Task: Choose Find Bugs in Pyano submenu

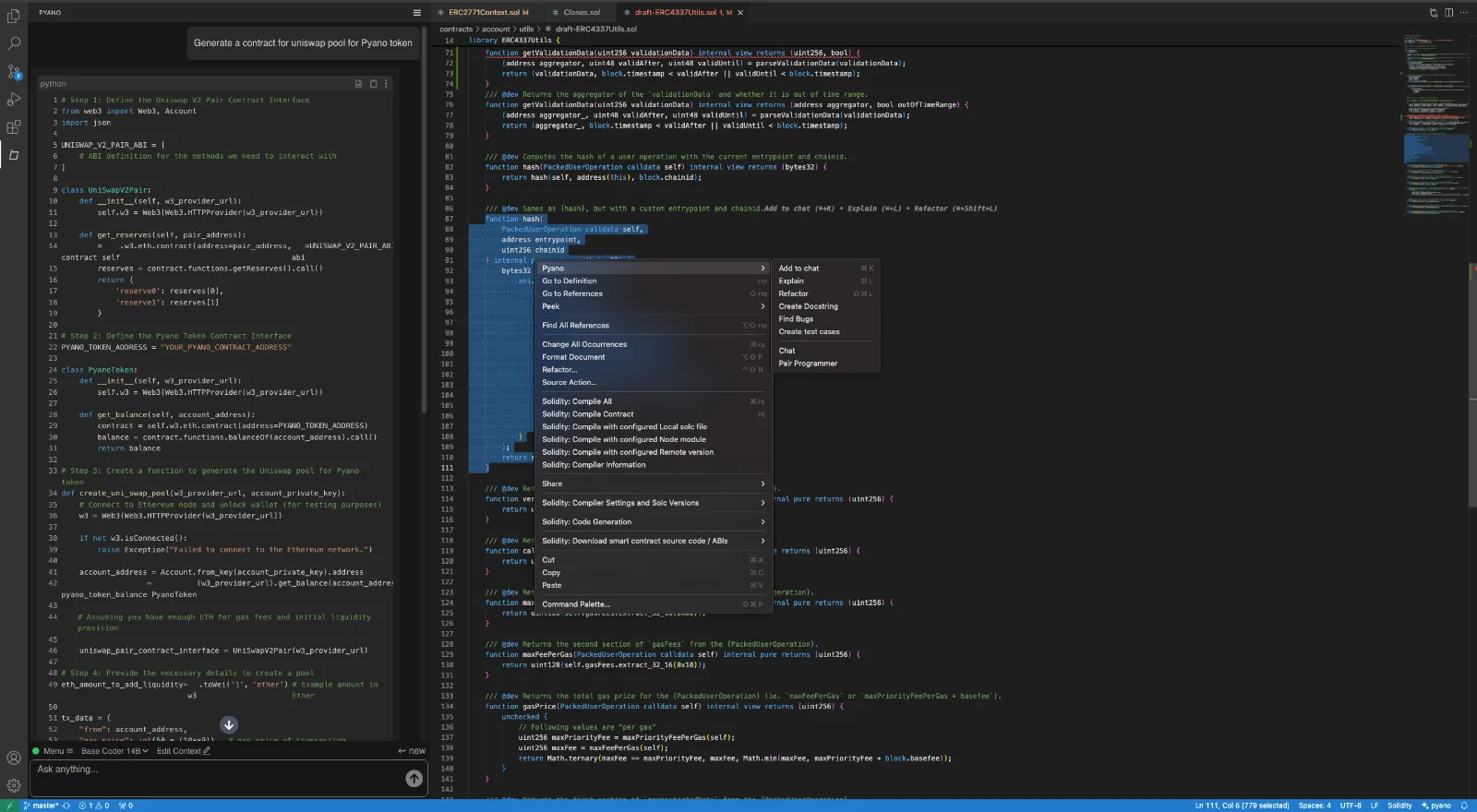Action: tap(826, 319)
